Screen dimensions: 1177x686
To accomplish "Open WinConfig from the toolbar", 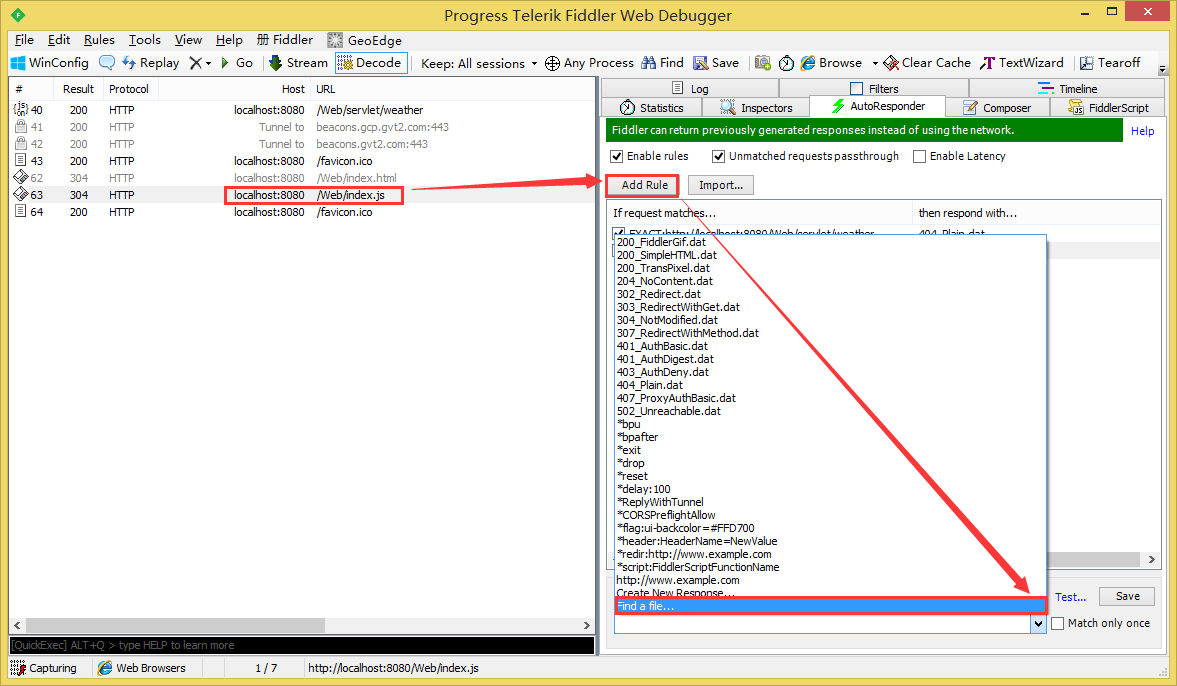I will 50,63.
